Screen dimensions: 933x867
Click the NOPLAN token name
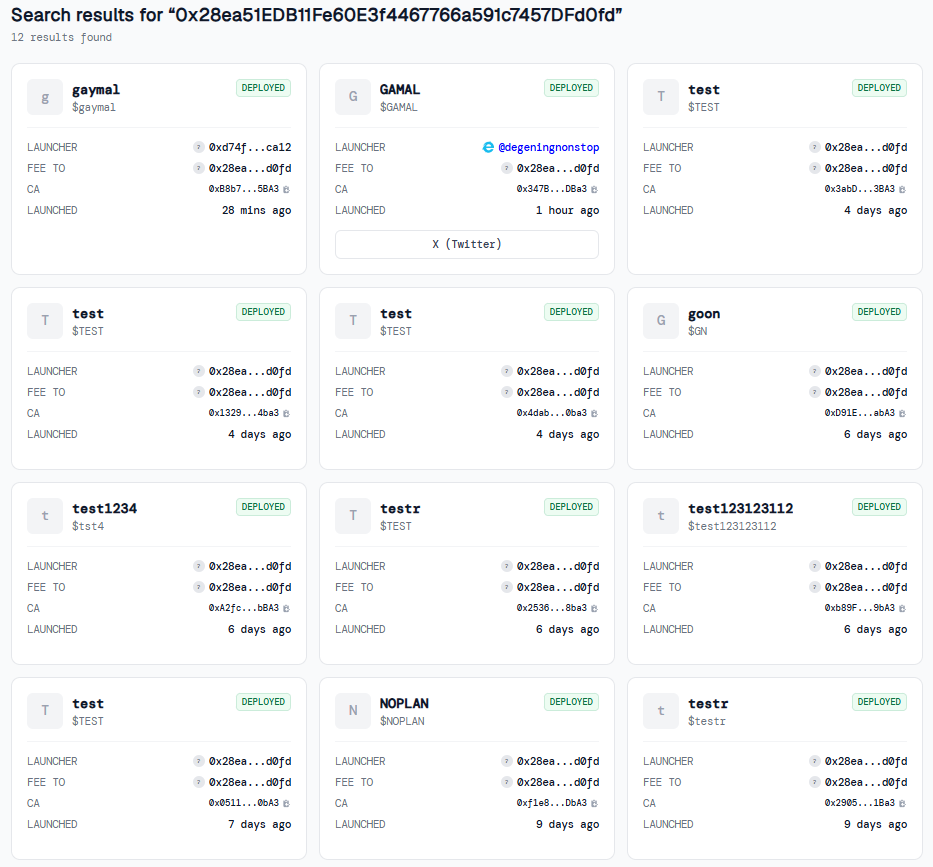[404, 704]
